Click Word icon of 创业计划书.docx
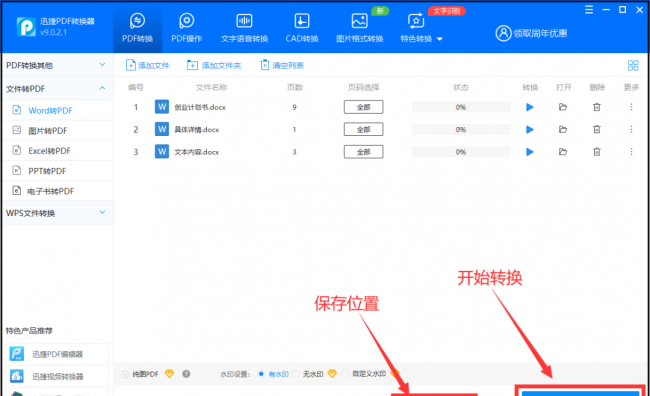 click(x=162, y=107)
